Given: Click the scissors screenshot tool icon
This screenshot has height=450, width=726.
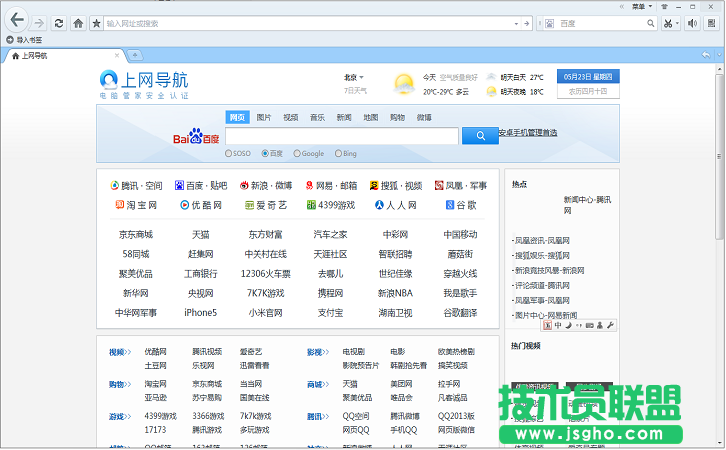Looking at the screenshot, I should tap(668, 24).
